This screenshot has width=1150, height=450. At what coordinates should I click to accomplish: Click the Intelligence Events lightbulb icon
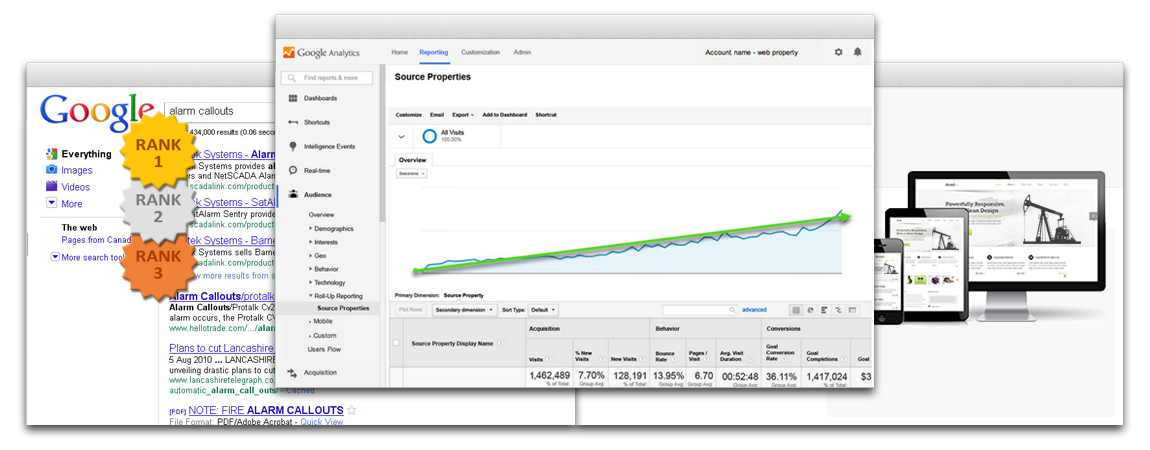point(293,146)
